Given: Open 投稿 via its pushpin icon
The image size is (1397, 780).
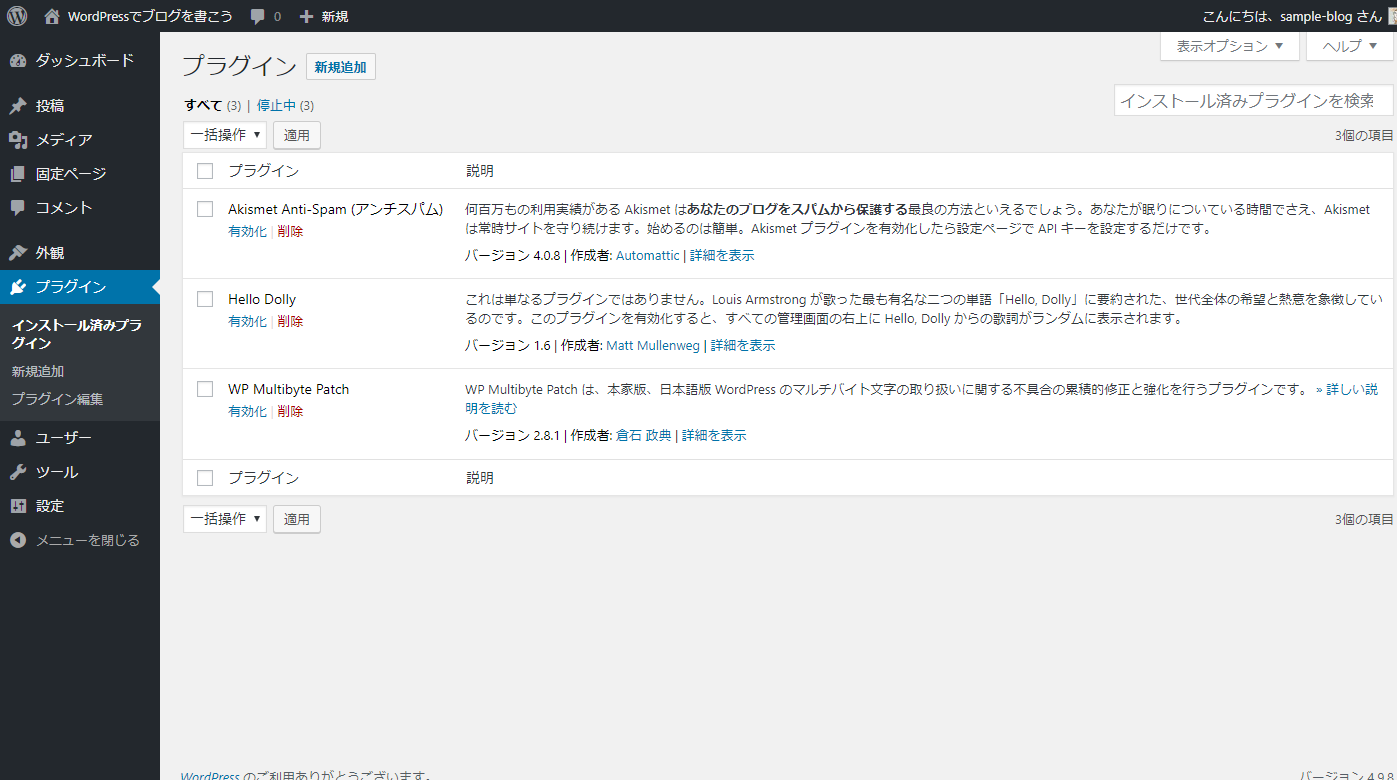Looking at the screenshot, I should point(18,106).
